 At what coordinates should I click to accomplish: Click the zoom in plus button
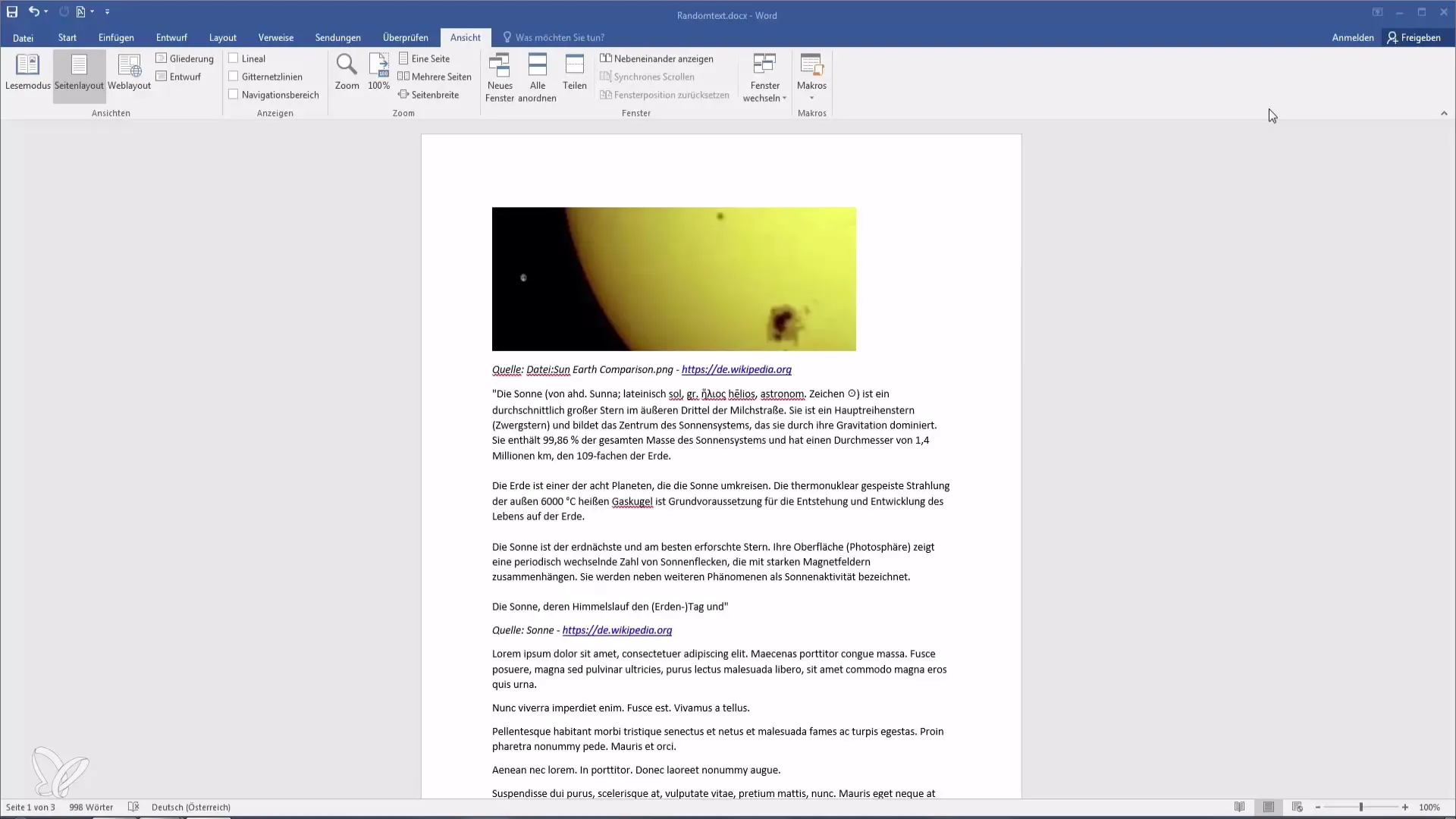point(1405,807)
